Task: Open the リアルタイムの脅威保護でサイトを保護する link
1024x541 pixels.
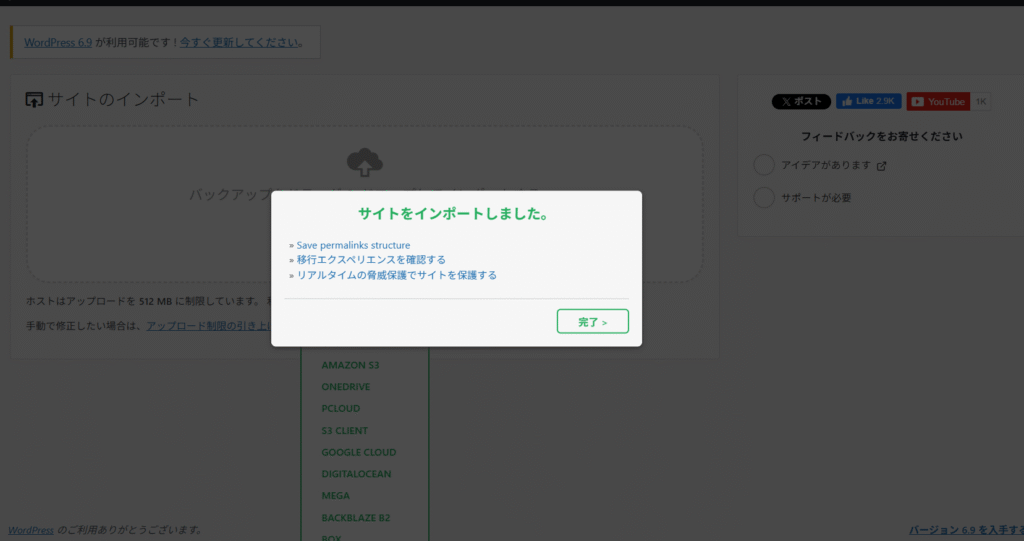Action: point(396,275)
